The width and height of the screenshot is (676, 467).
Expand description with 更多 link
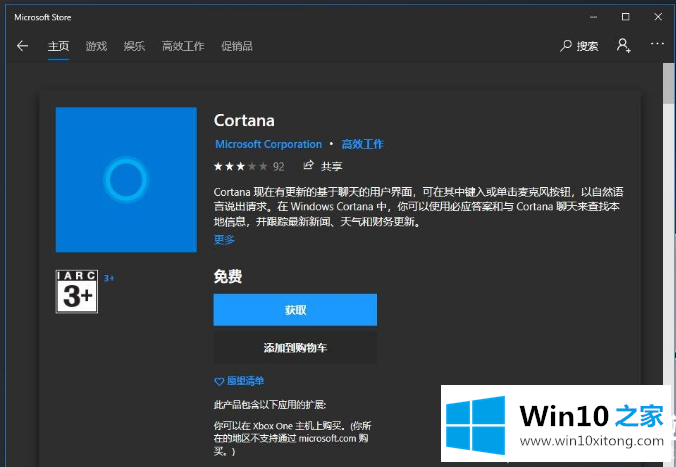pyautogui.click(x=224, y=239)
